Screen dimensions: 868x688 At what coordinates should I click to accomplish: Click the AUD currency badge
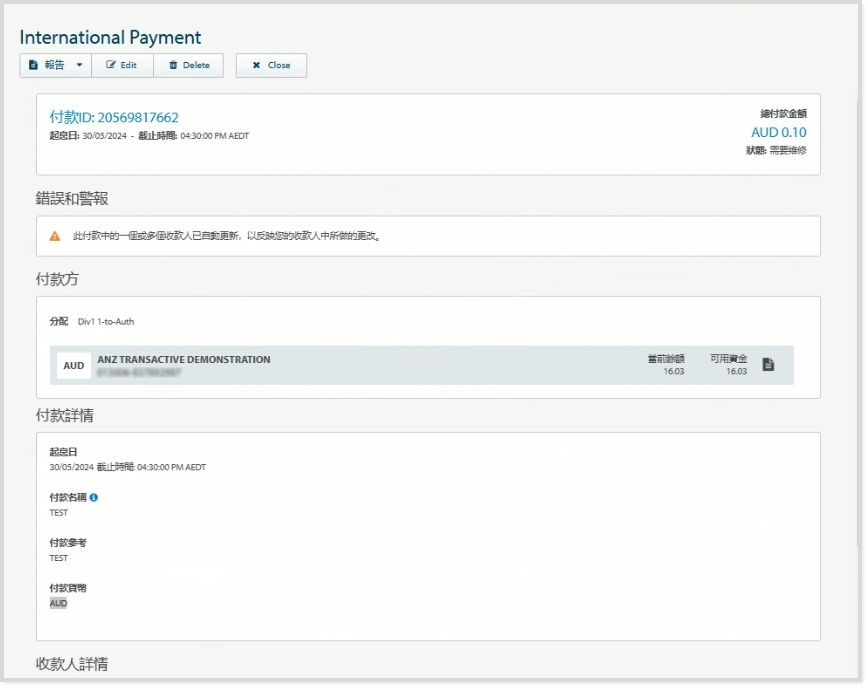[74, 366]
